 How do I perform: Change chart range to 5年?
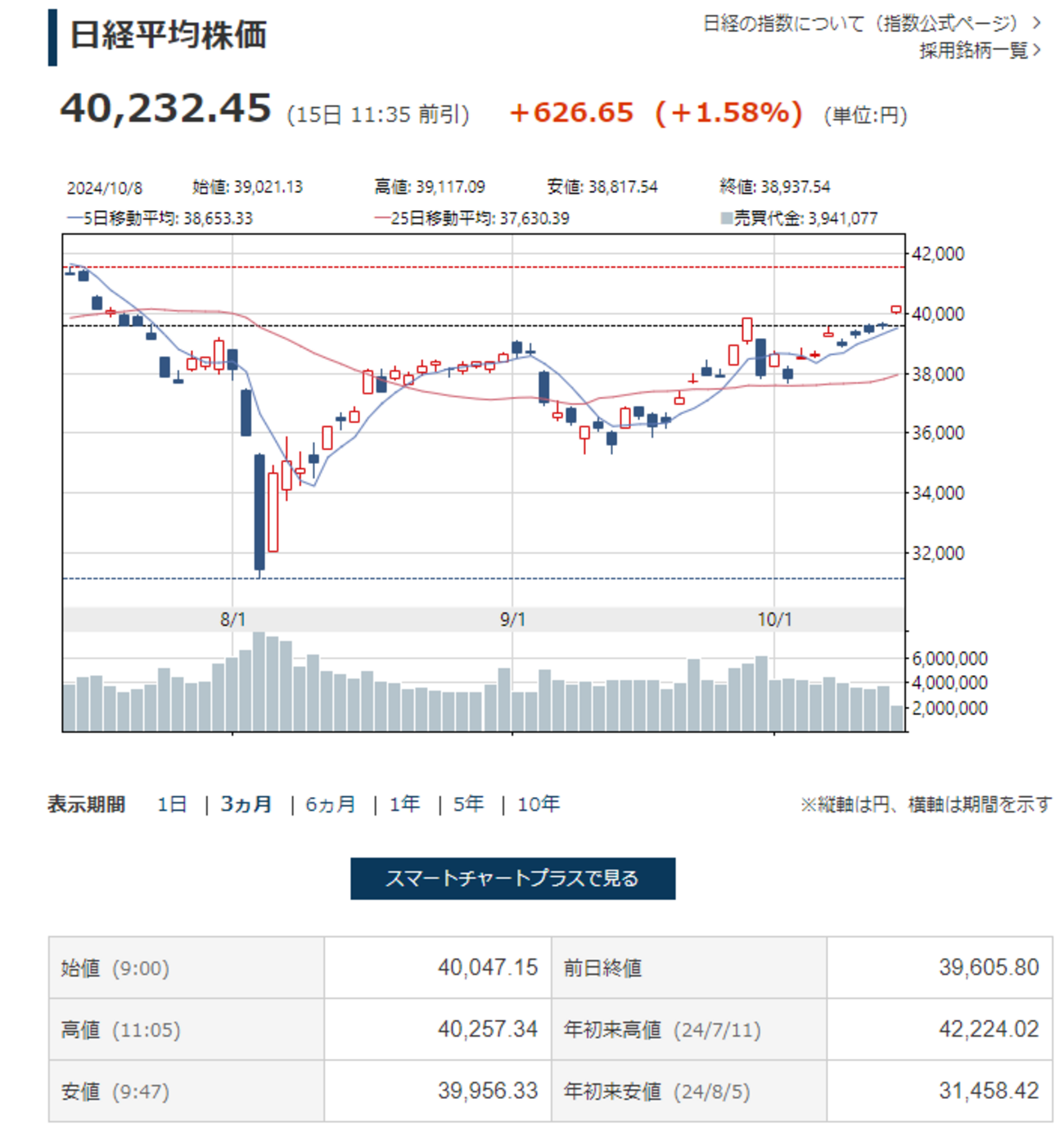pyautogui.click(x=469, y=804)
